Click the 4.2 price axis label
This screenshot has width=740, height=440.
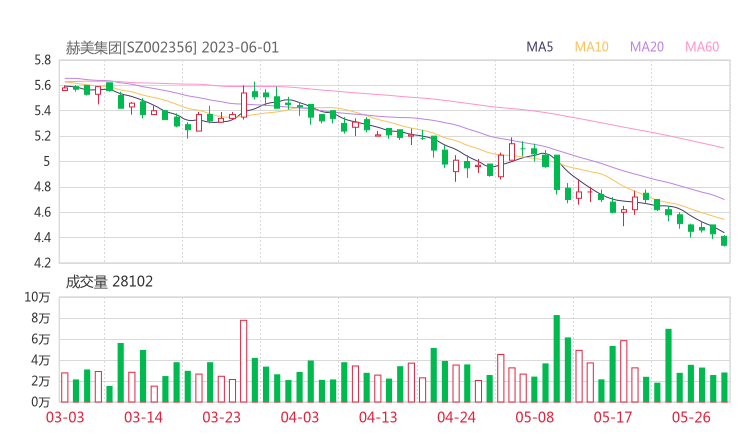42,263
